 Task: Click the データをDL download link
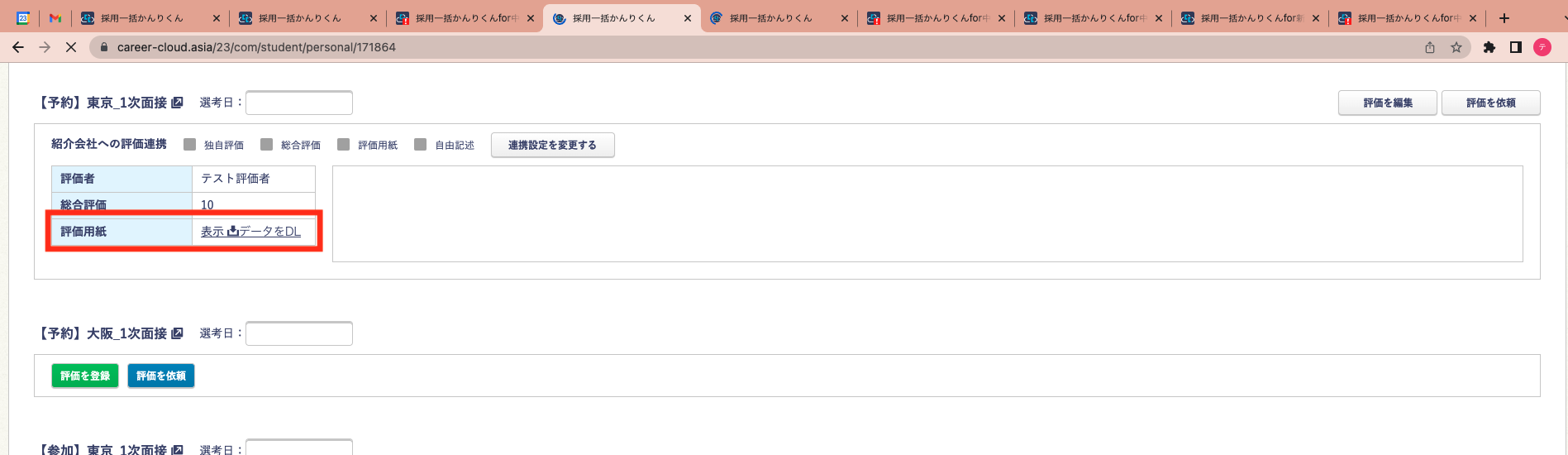point(265,232)
